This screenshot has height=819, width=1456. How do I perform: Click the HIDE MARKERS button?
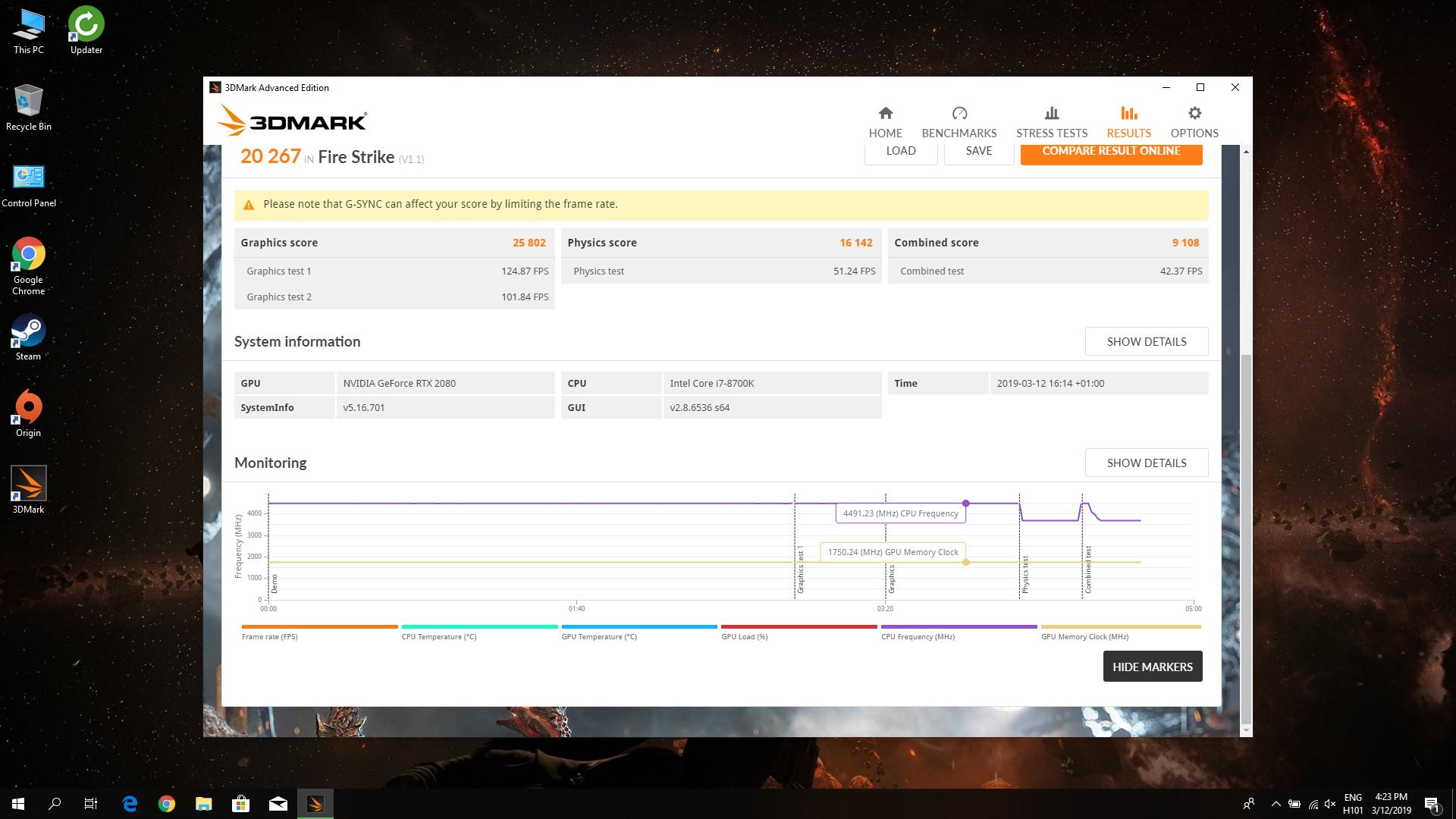tap(1153, 667)
